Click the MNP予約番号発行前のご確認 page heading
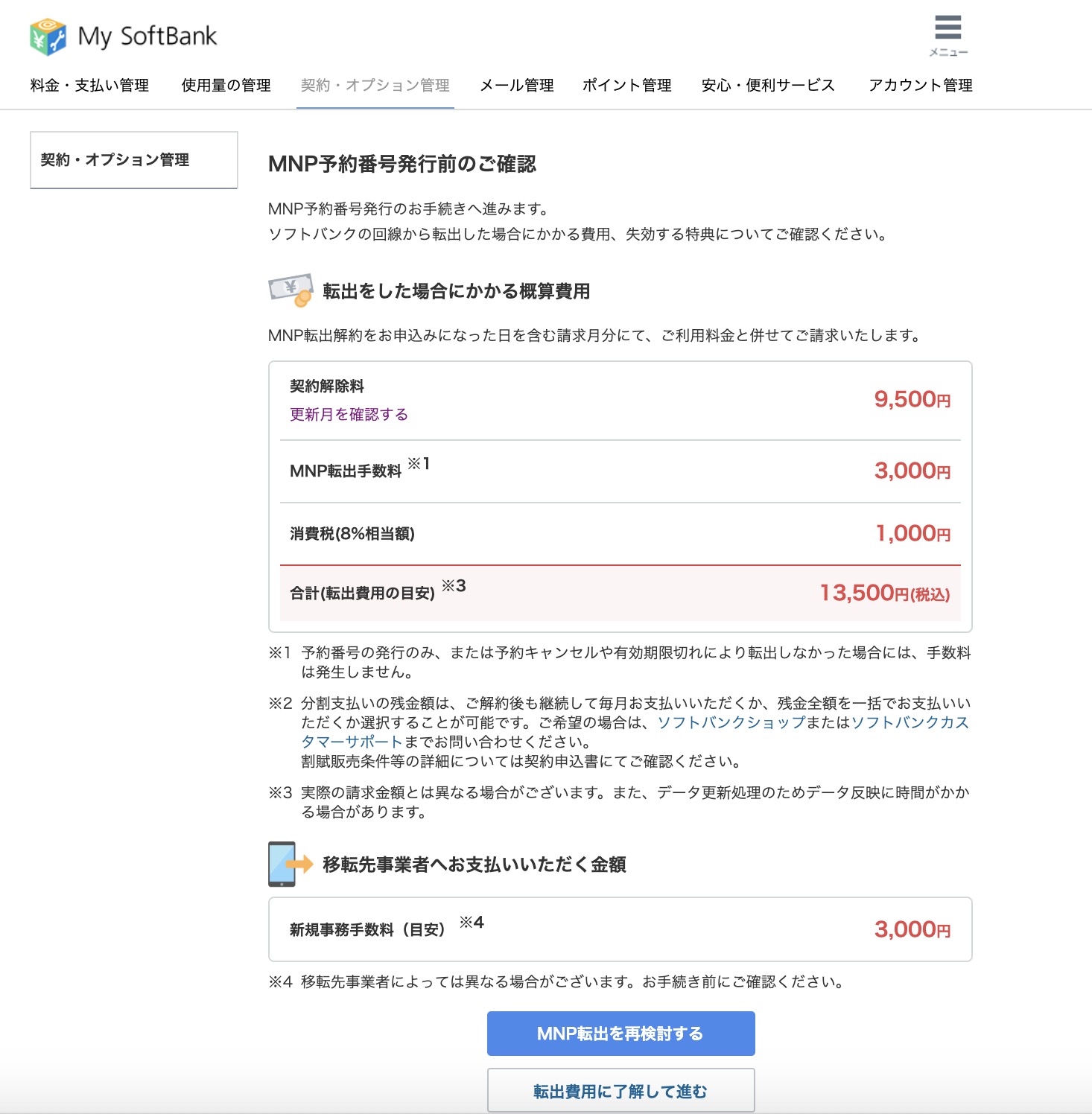This screenshot has height=1114, width=1092. pyautogui.click(x=401, y=164)
